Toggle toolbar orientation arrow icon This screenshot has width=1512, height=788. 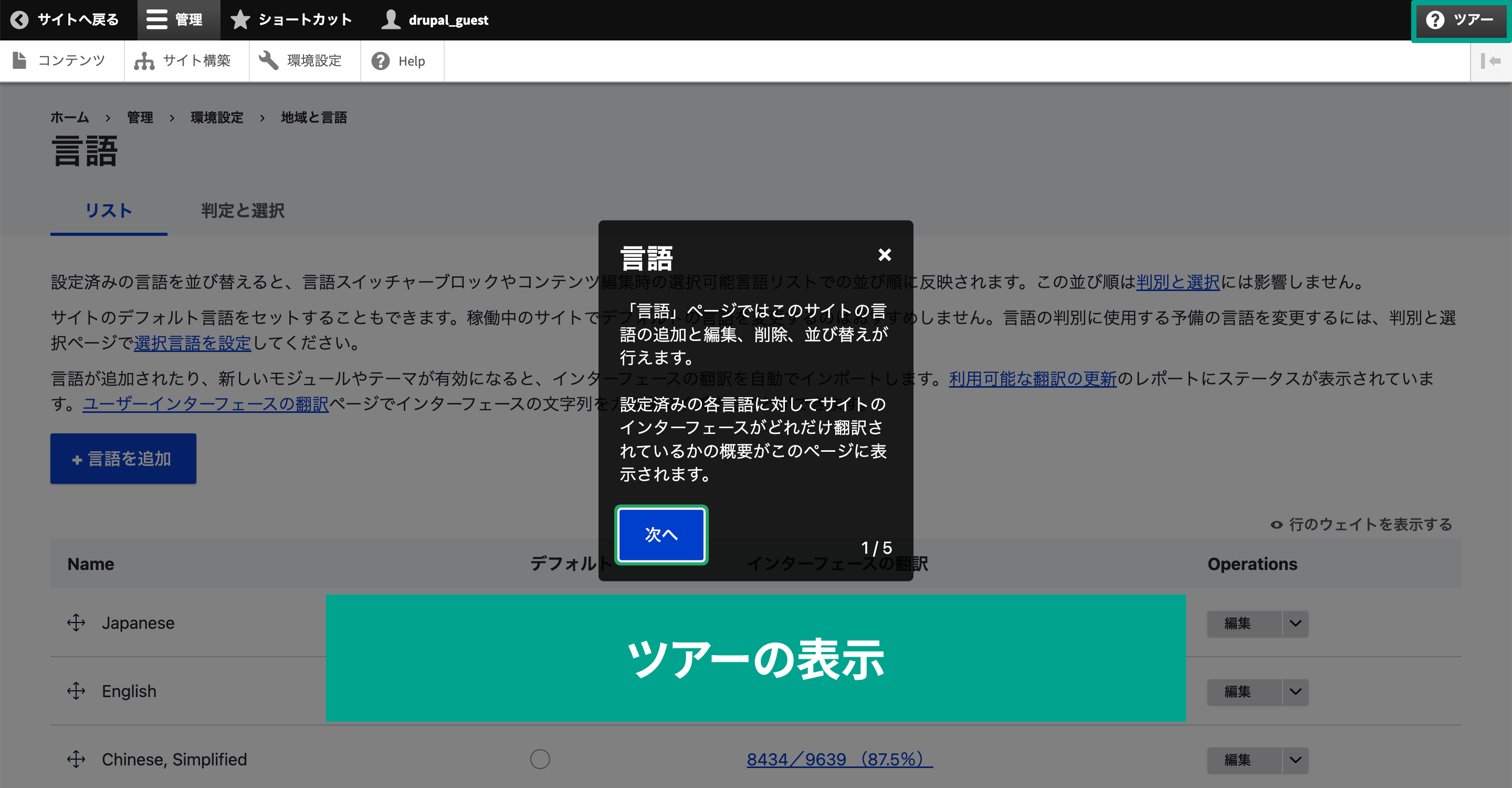tap(1490, 60)
